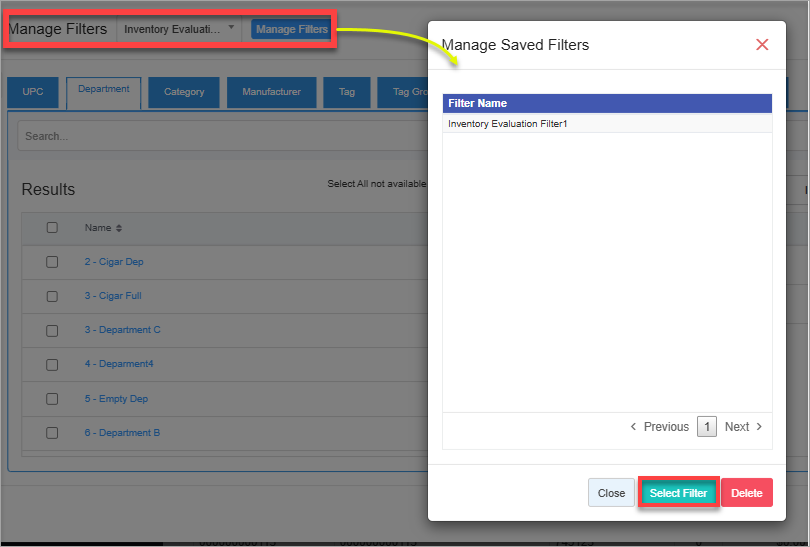Go to Next page chevron
The width and height of the screenshot is (810, 547).
click(759, 427)
